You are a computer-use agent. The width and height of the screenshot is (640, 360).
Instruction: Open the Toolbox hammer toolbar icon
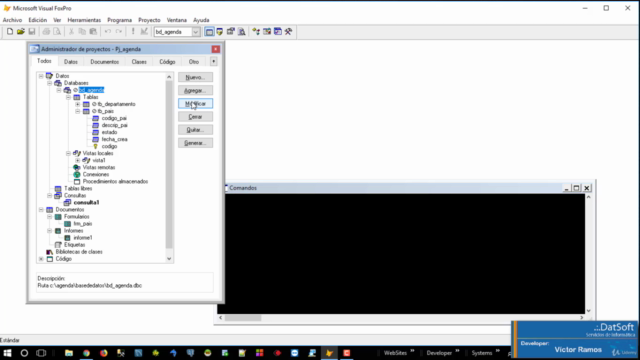[289, 31]
